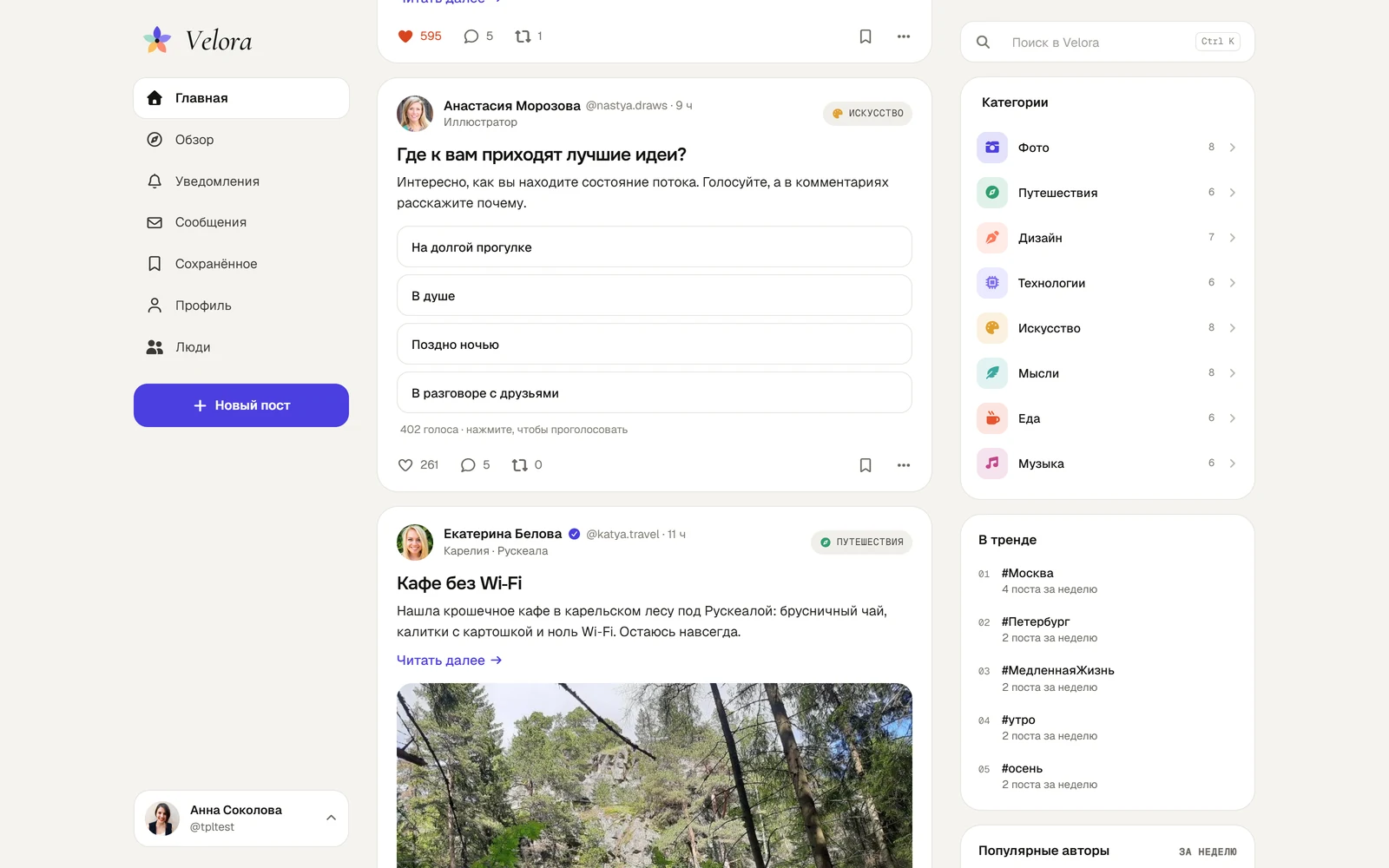Open the Фото category chevron

[x=1232, y=148]
